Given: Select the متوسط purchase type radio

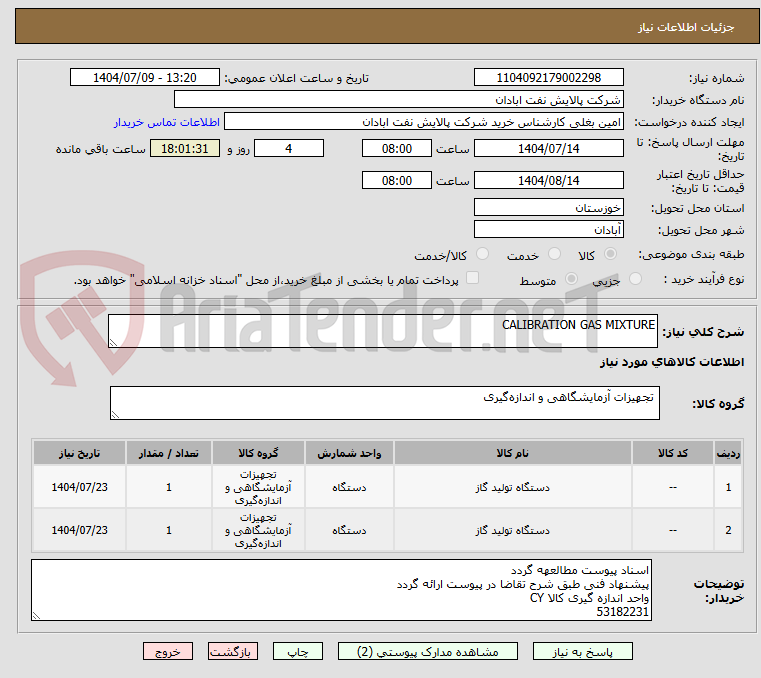Looking at the screenshot, I should (571, 279).
